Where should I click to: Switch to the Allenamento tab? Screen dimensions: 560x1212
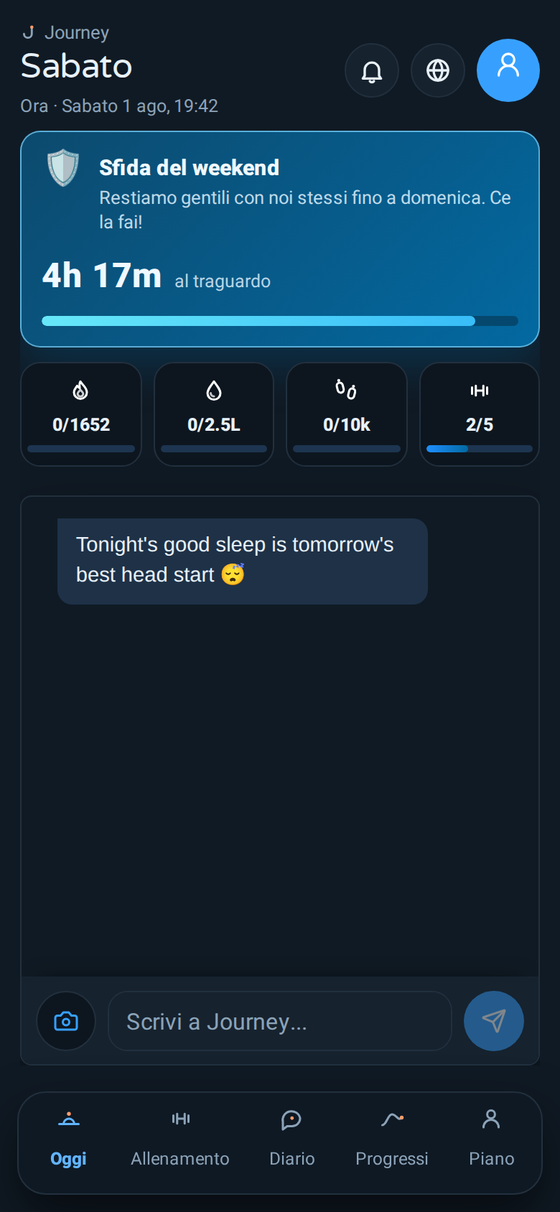click(x=180, y=1141)
